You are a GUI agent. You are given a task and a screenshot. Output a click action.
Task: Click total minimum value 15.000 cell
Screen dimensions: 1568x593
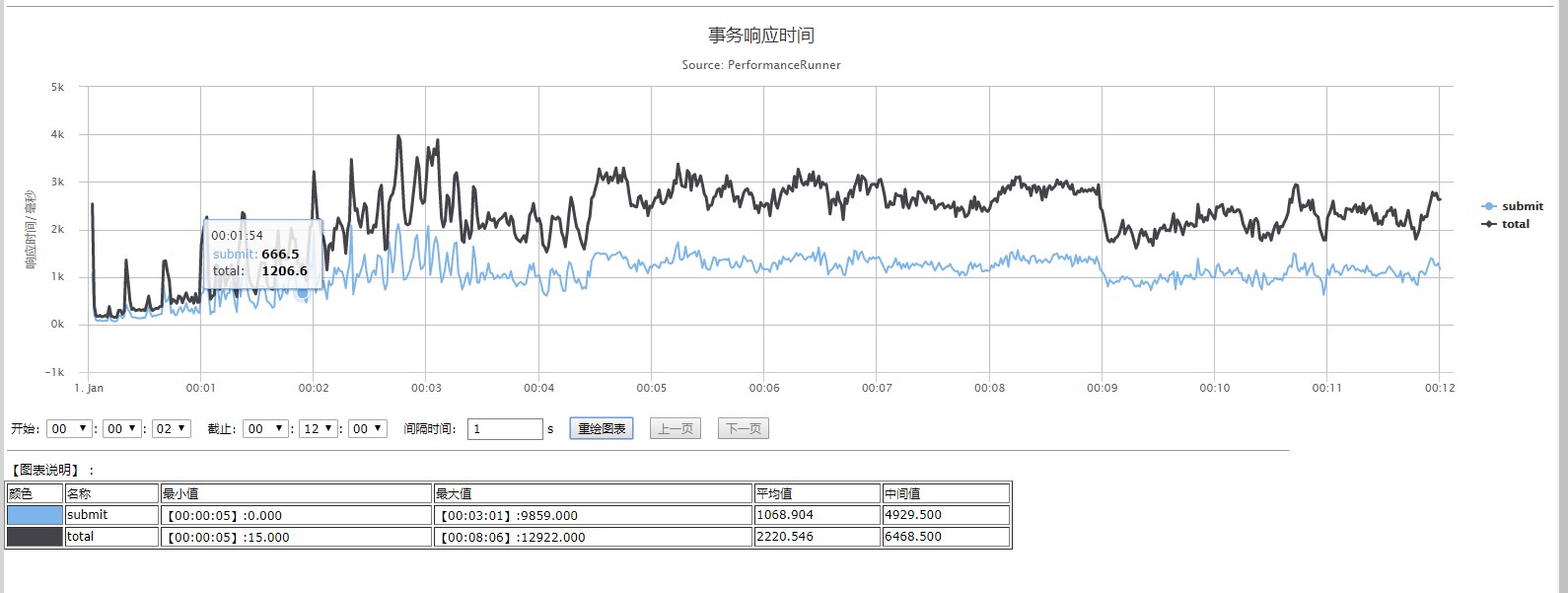tap(296, 537)
